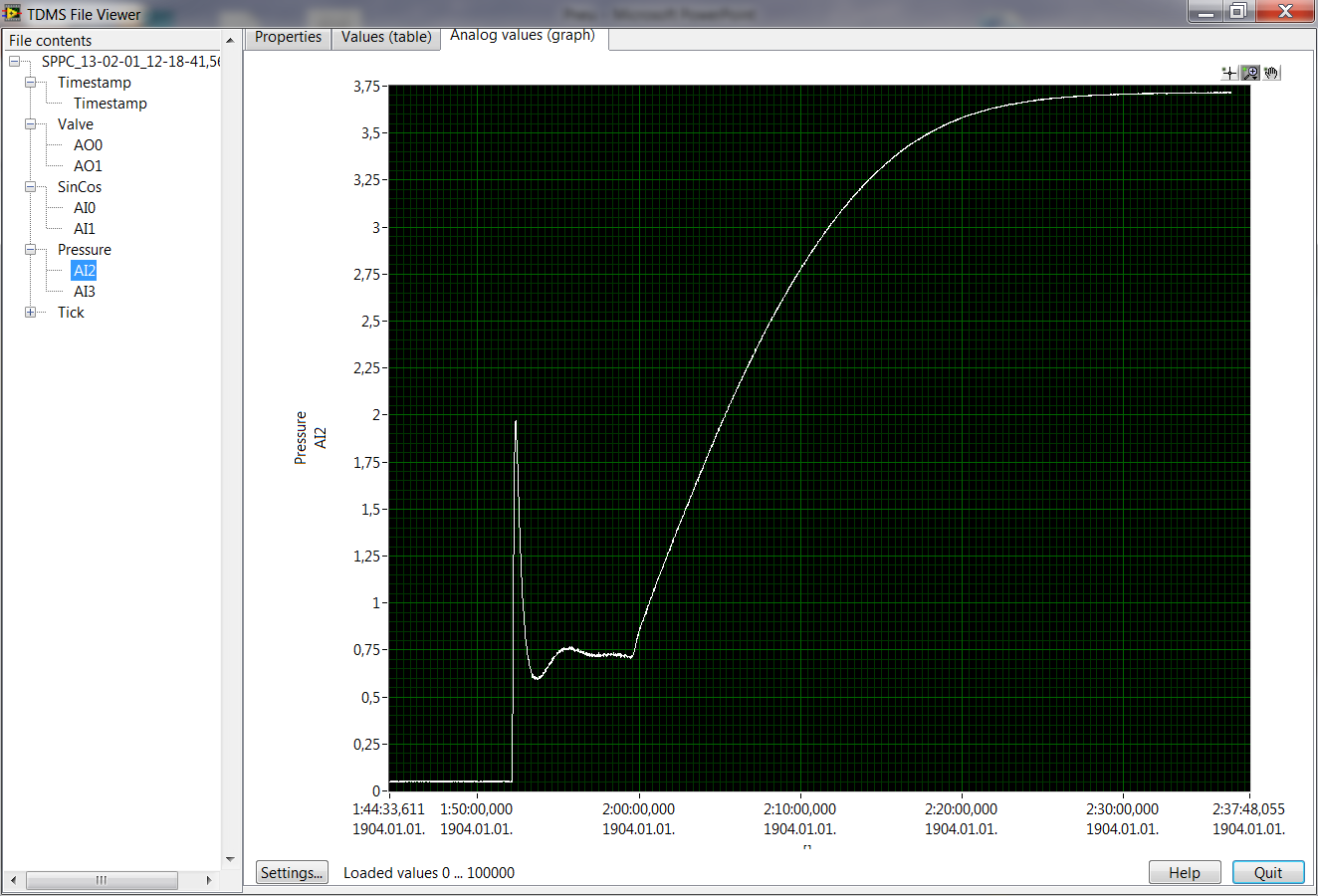Viewport: 1318px width, 896px height.
Task: Select the pan hand graph tool
Action: 1271,73
